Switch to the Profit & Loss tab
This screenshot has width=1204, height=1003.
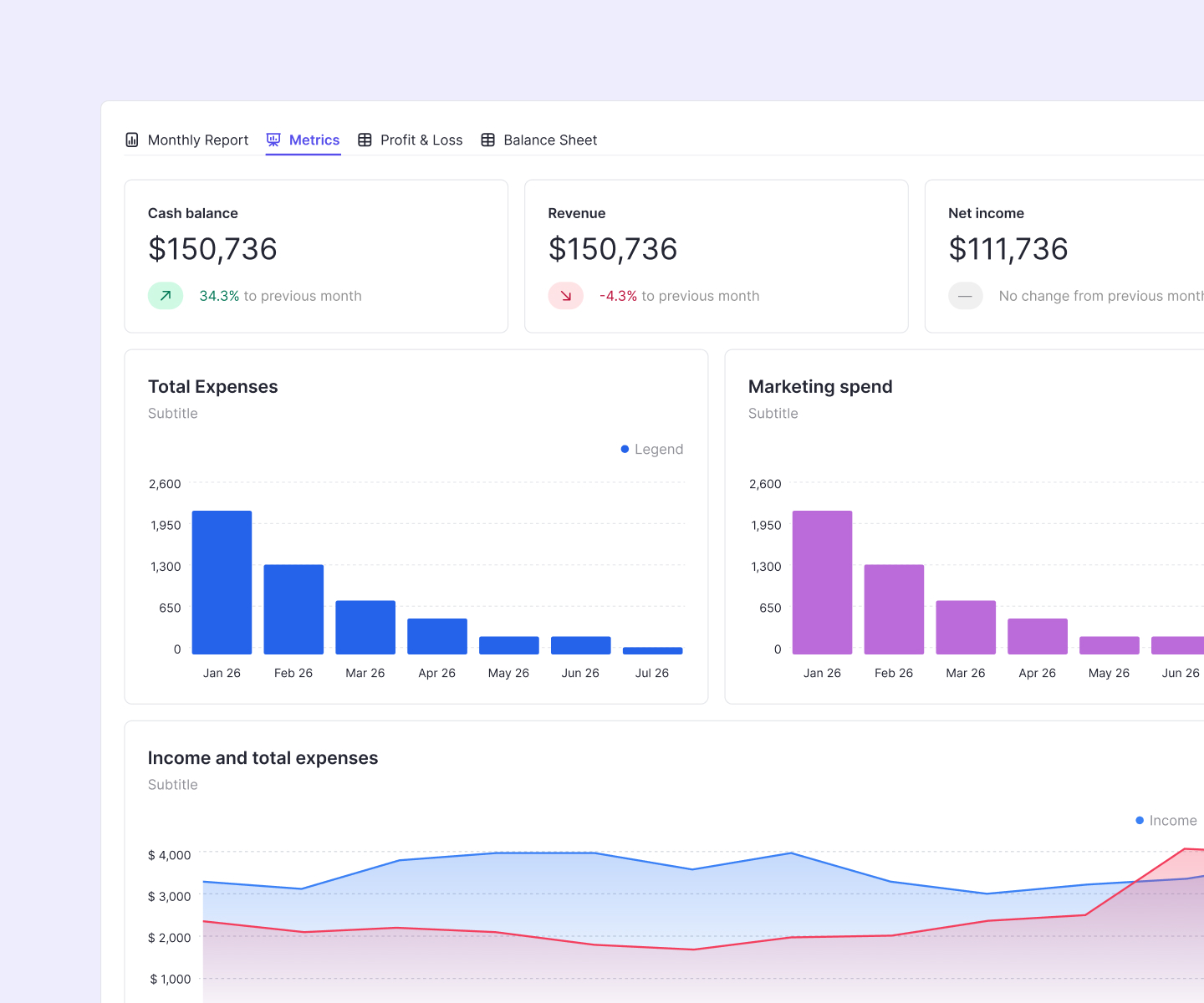(x=411, y=140)
